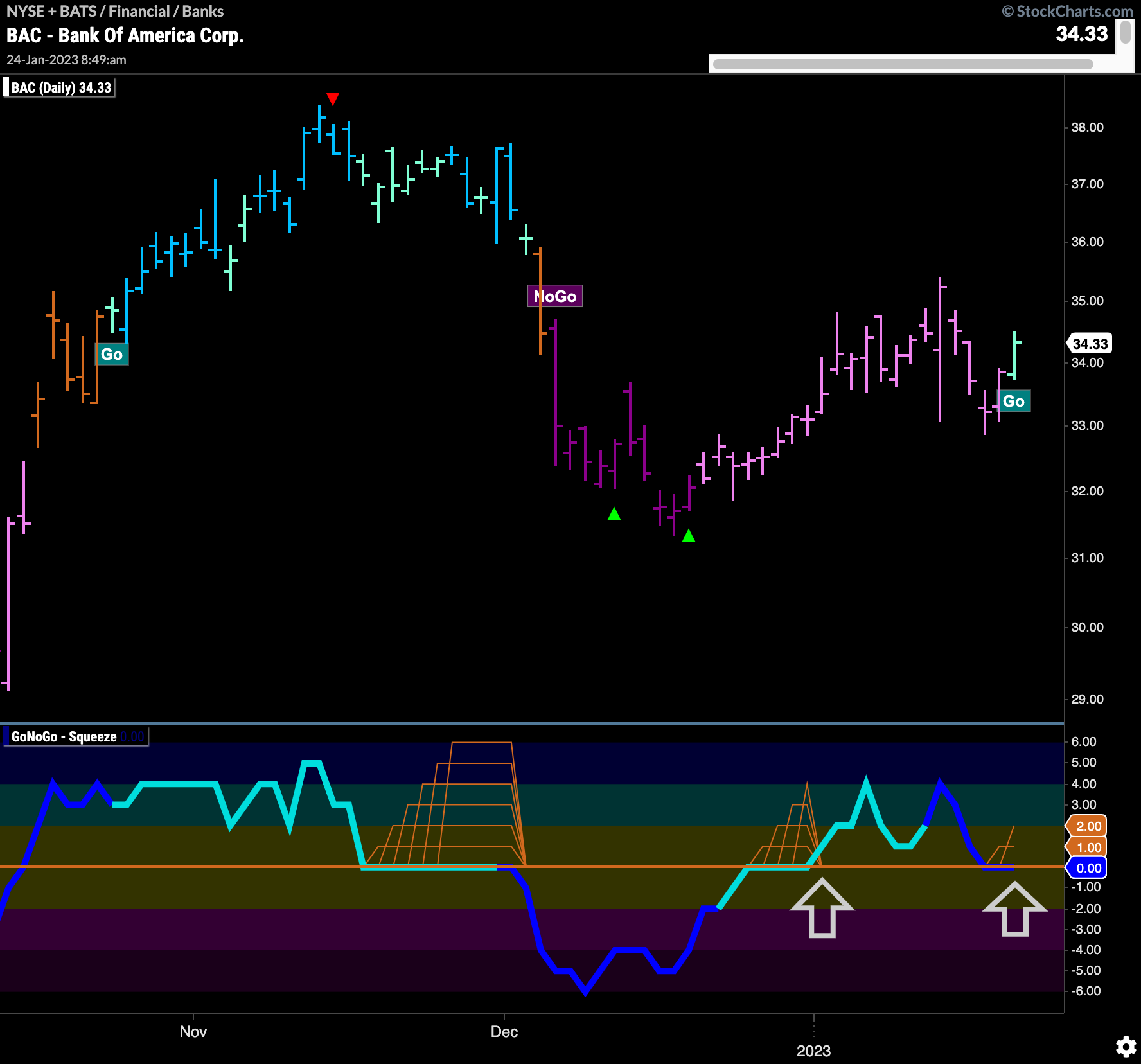The width and height of the screenshot is (1141, 1064).
Task: Click the BAC - Bank Of America Corp. title
Action: (x=125, y=35)
